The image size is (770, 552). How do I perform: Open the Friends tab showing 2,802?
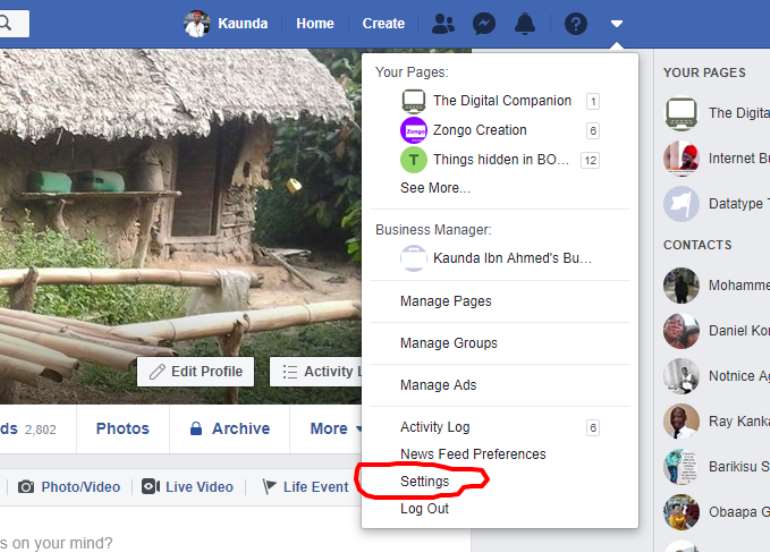click(x=28, y=429)
